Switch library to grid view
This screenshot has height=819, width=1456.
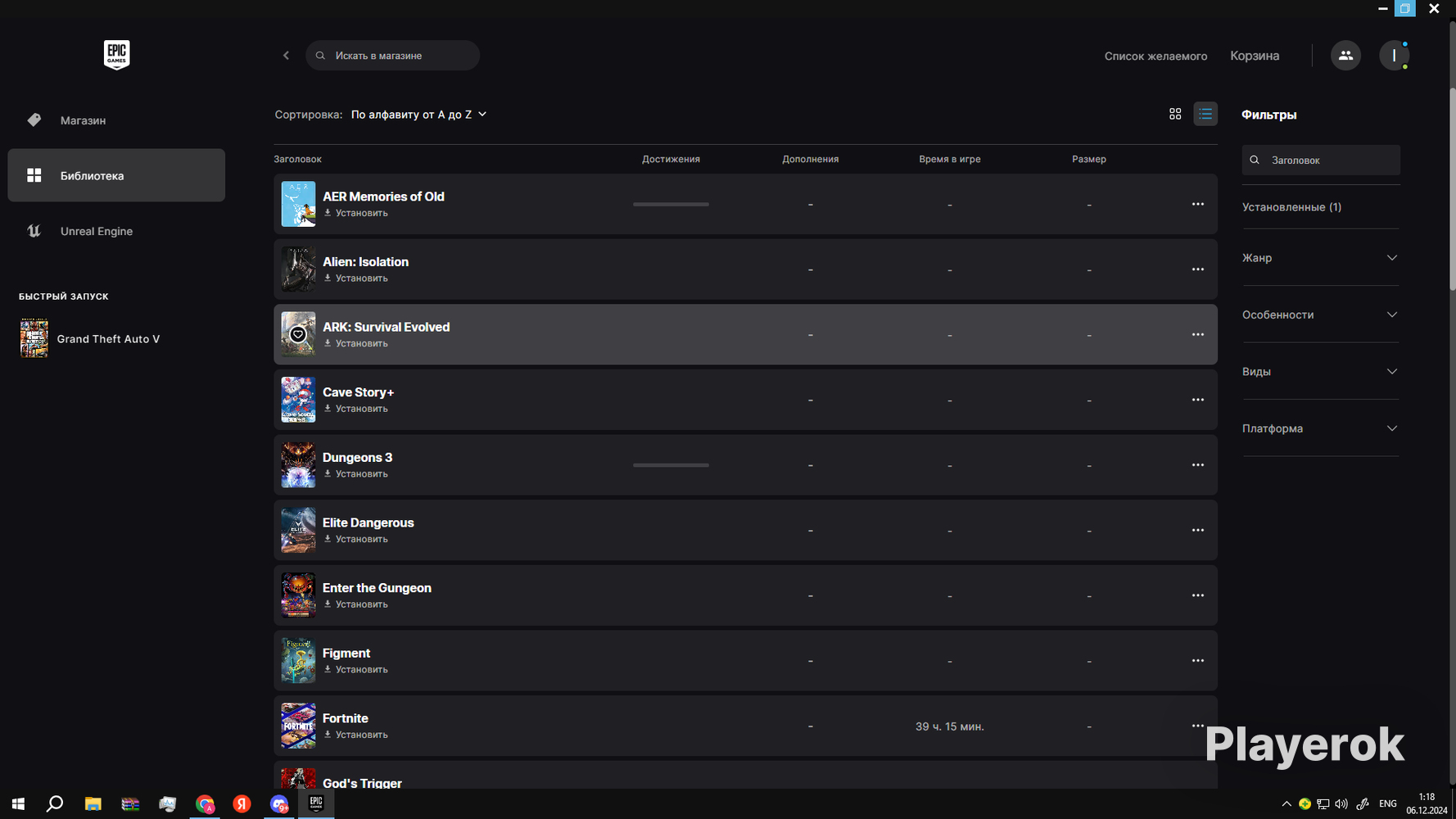click(x=1175, y=114)
